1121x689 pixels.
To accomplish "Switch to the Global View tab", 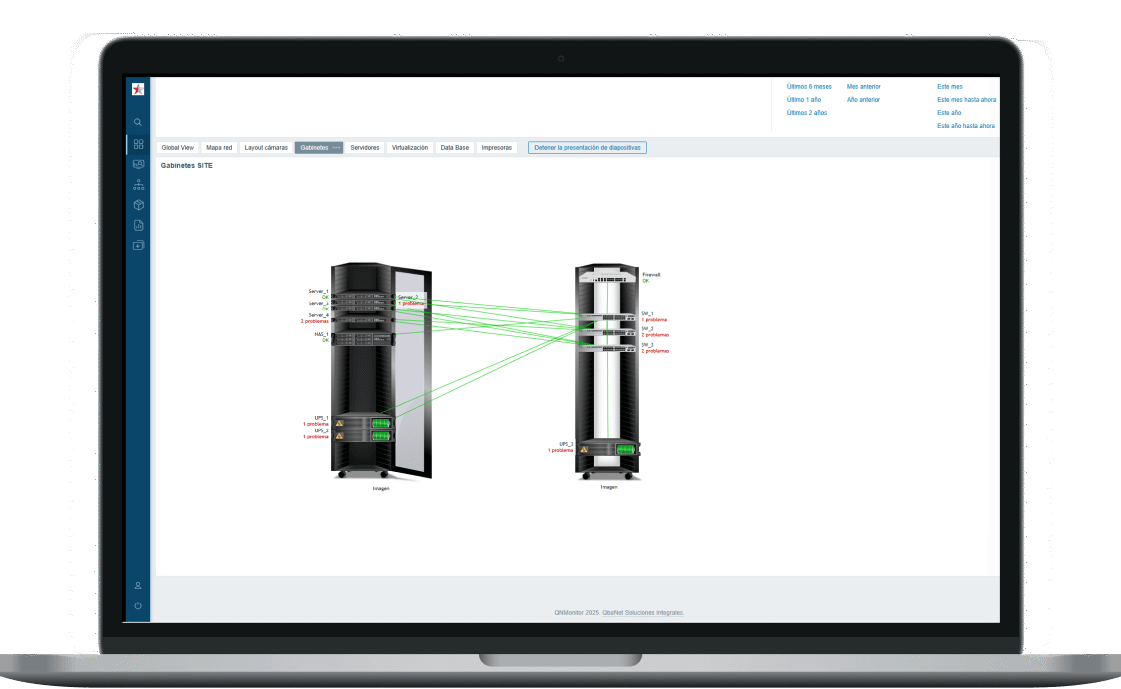I will 177,147.
